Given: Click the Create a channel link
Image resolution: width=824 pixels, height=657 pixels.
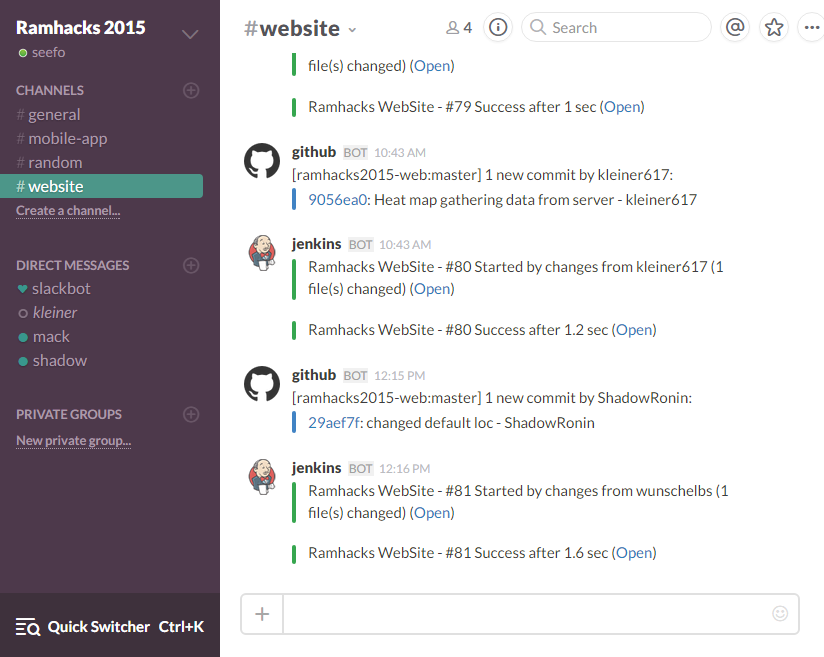Looking at the screenshot, I should click(x=68, y=211).
